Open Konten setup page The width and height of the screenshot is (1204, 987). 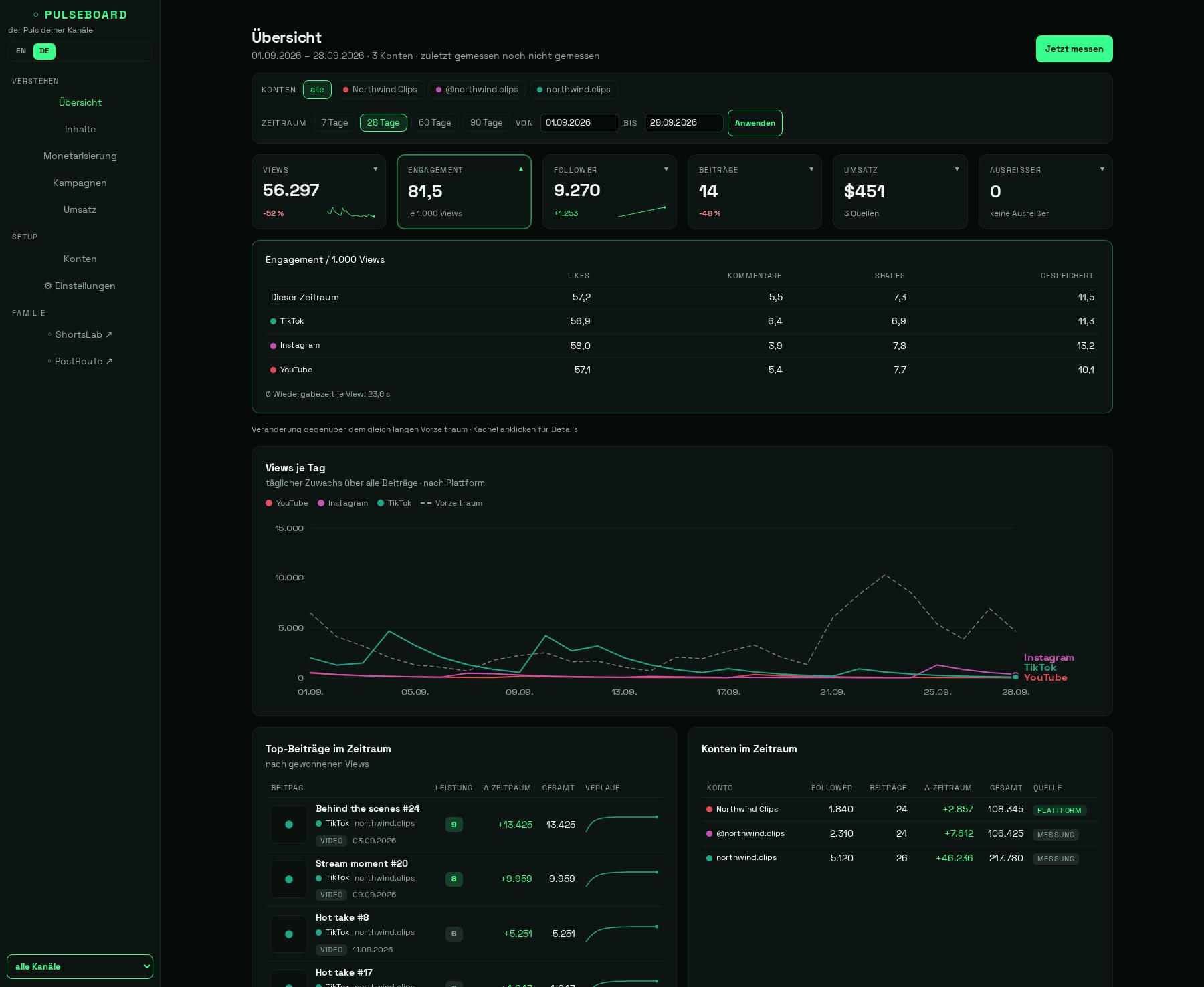tap(80, 259)
